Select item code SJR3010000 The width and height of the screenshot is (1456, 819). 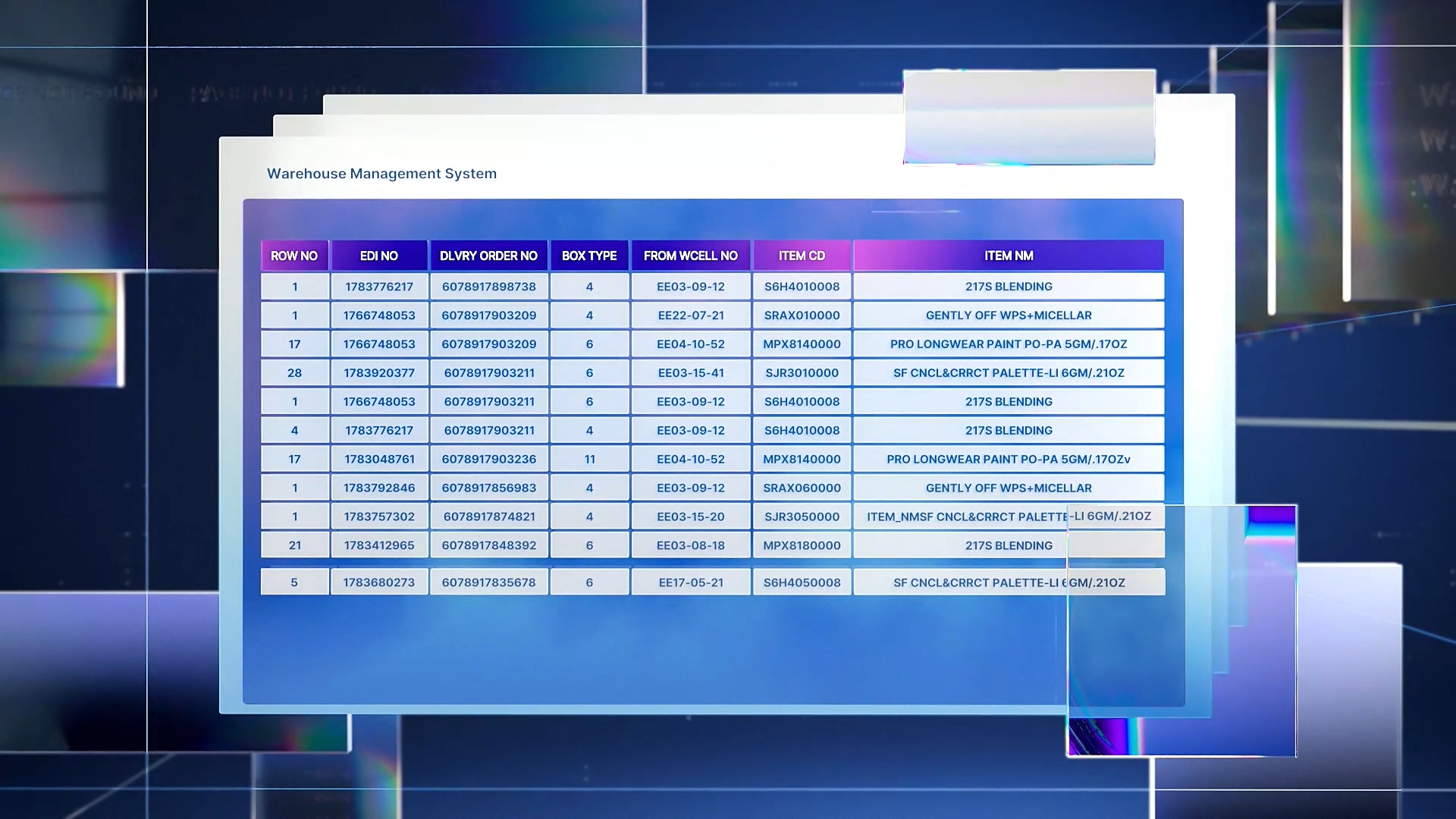[802, 373]
